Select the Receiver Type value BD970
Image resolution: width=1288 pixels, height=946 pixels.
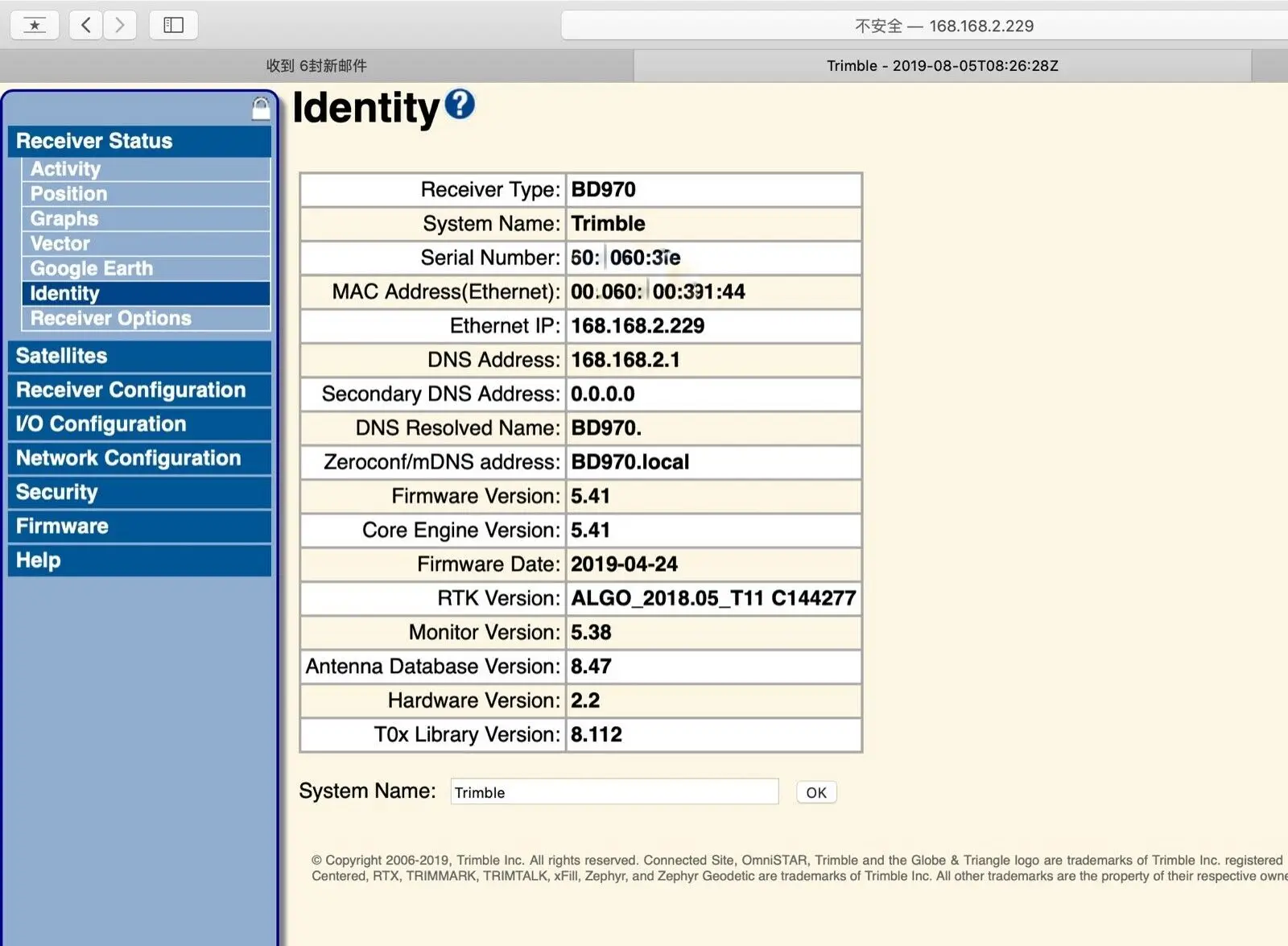(x=604, y=190)
